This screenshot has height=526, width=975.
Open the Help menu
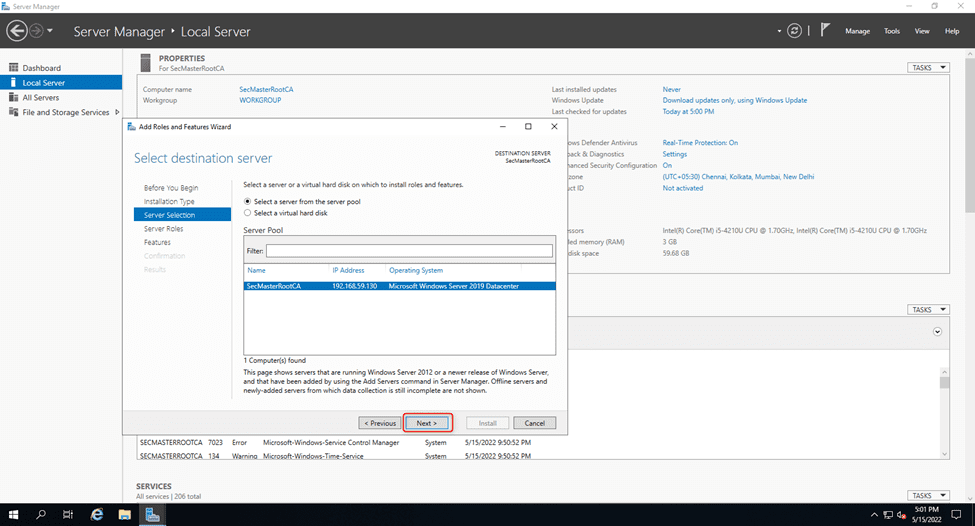point(952,31)
